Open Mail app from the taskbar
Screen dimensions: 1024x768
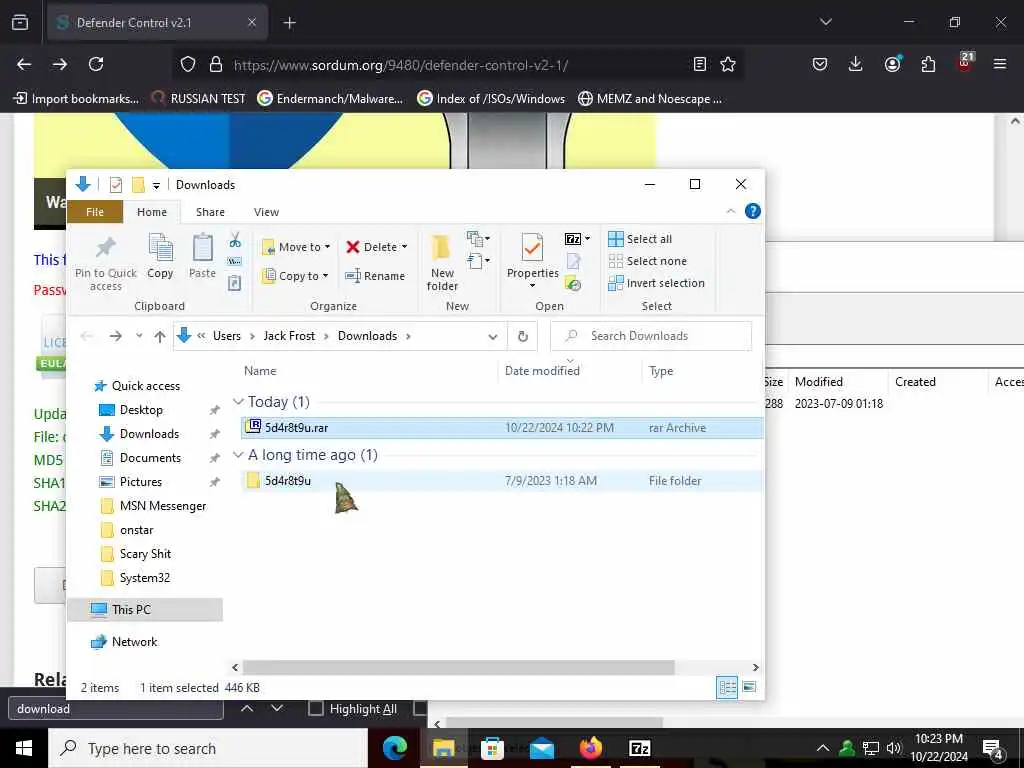541,748
